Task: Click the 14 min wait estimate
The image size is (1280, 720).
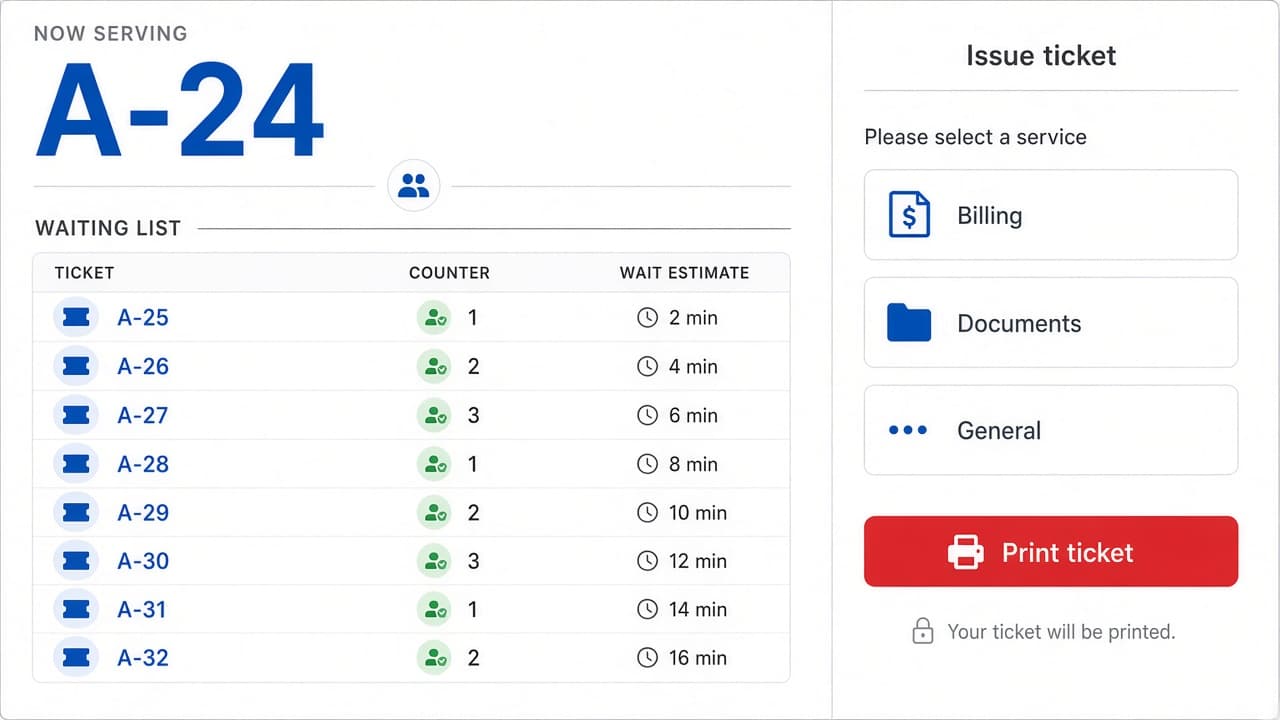Action: pyautogui.click(x=697, y=610)
